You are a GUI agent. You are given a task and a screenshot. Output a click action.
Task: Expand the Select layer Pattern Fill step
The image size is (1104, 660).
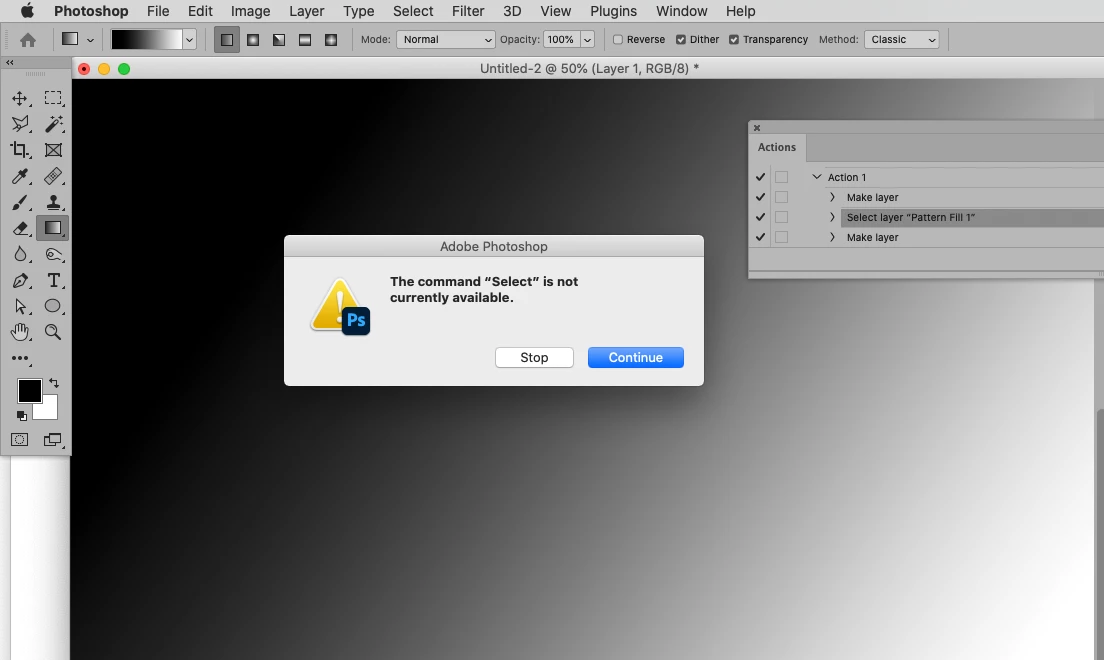pyautogui.click(x=832, y=217)
